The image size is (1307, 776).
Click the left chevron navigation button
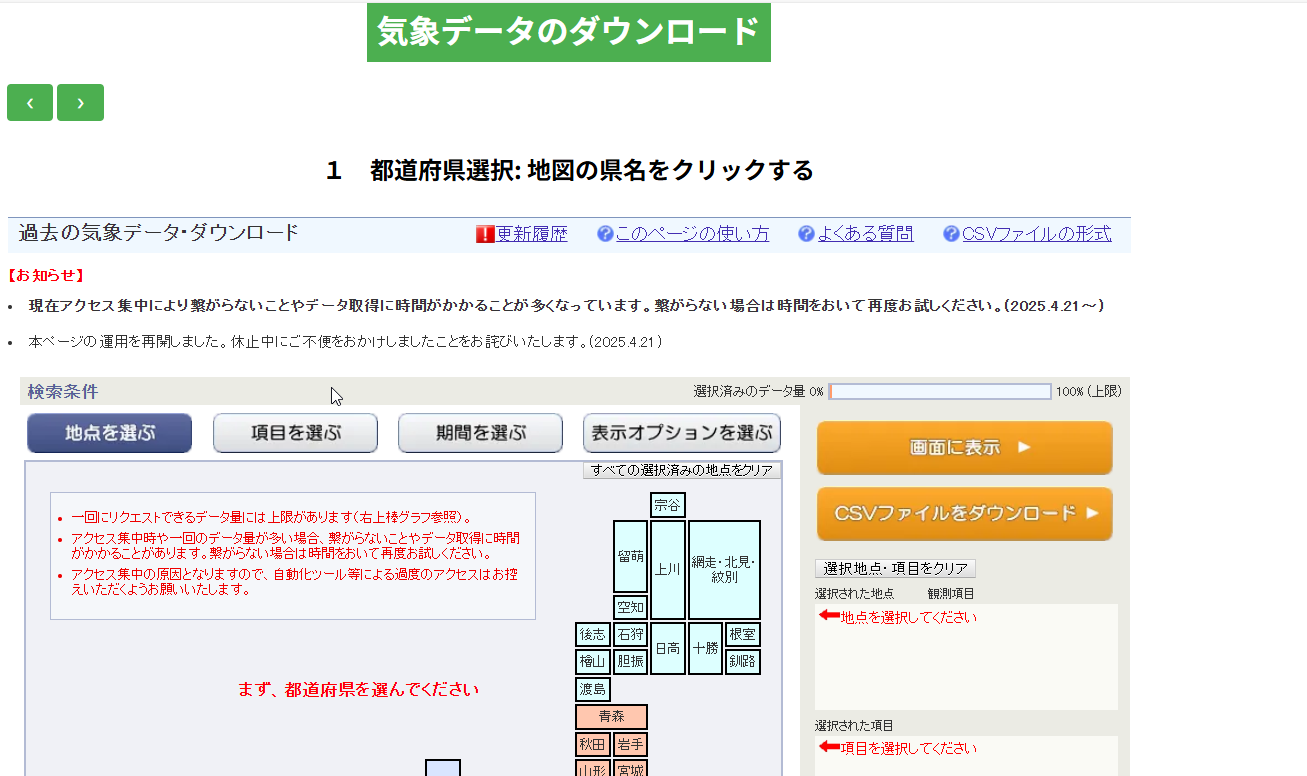point(29,102)
